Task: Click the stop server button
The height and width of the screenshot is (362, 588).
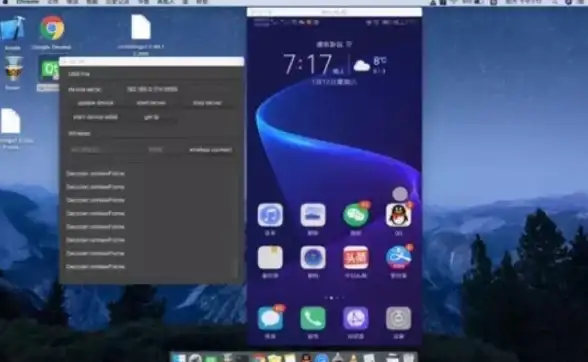Action: coord(207,103)
